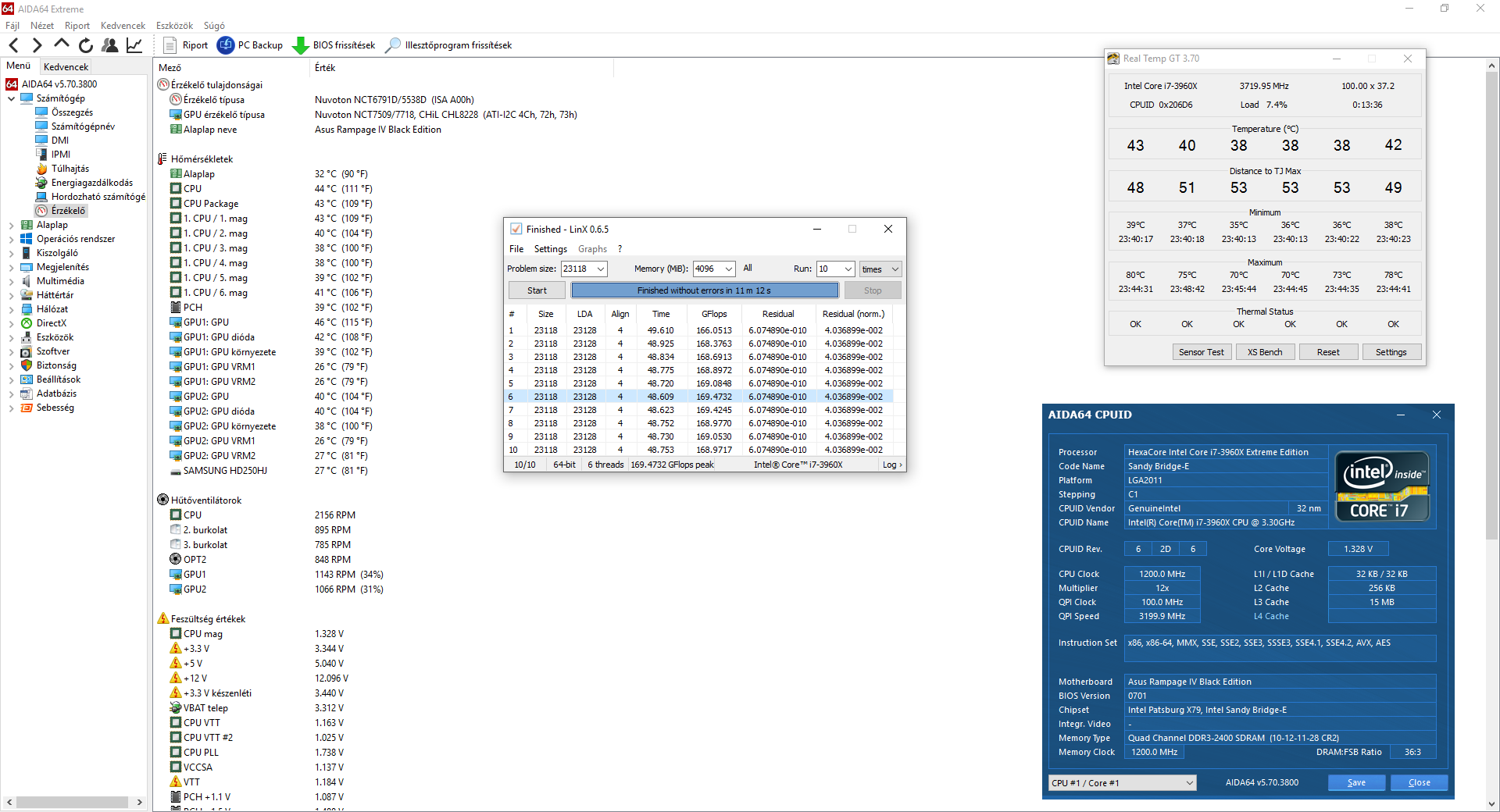Image resolution: width=1500 pixels, height=812 pixels.
Task: Select the Adatbázis tree item
Action: 56,394
